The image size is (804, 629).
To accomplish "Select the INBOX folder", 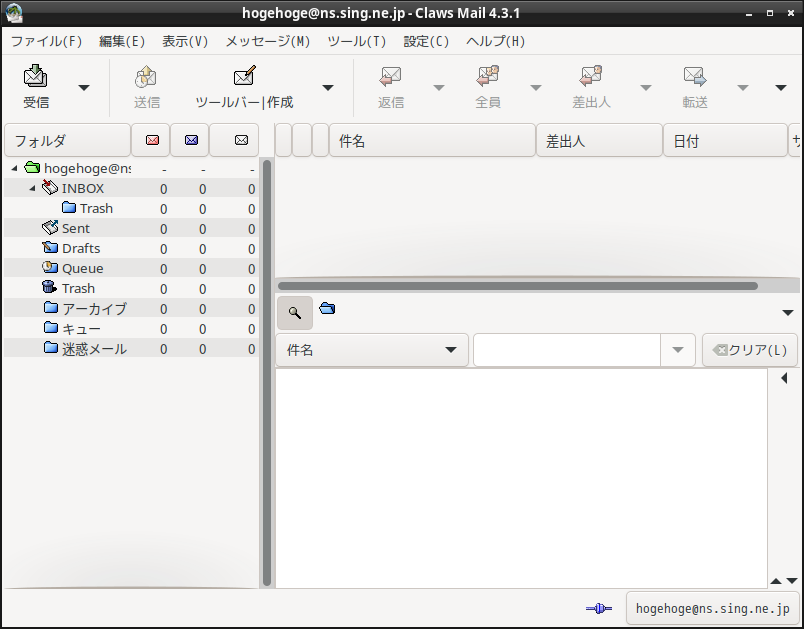I will (131, 189).
